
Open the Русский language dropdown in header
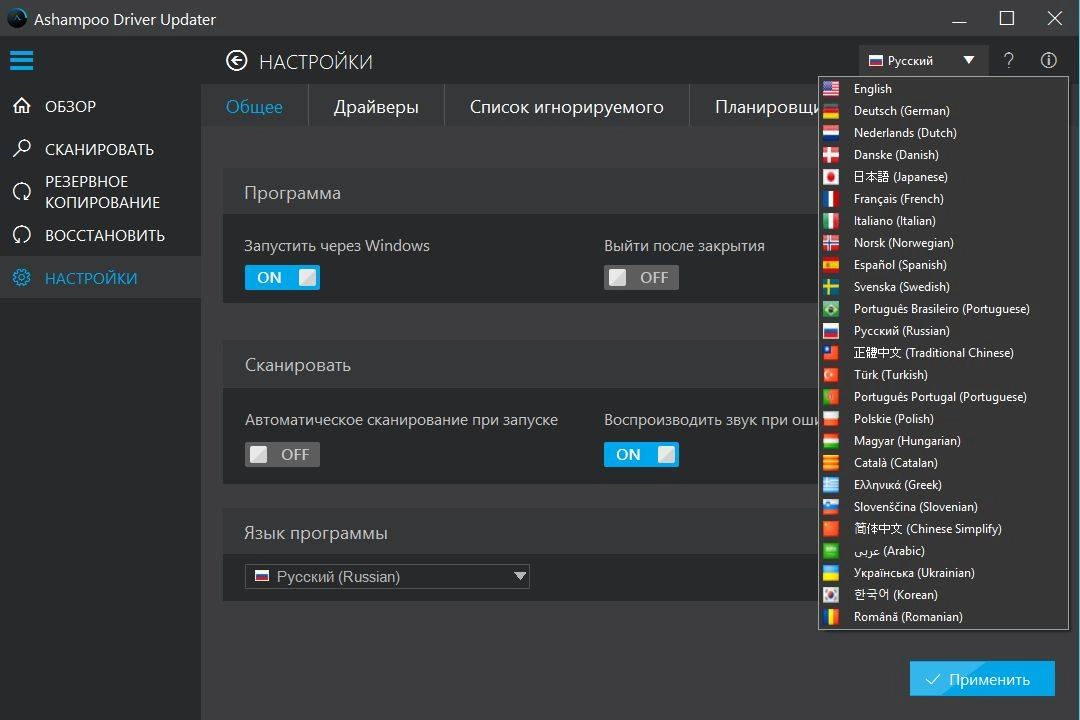[x=923, y=61]
